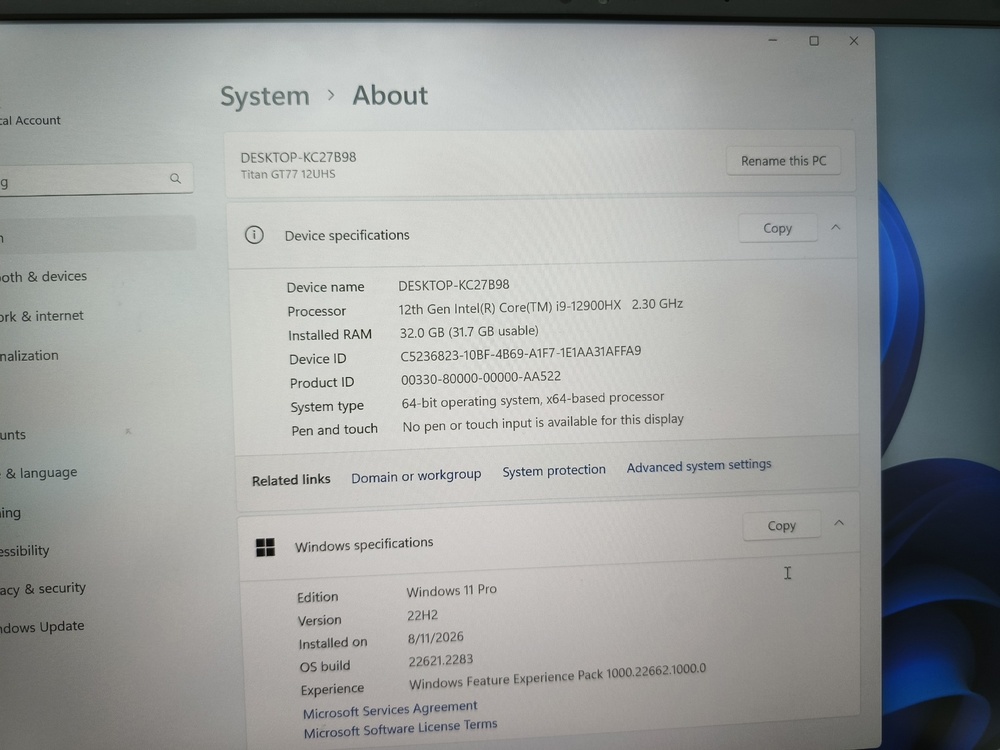Screen dimensions: 1000x750
Task: Click the Device specifications info icon
Action: click(254, 235)
